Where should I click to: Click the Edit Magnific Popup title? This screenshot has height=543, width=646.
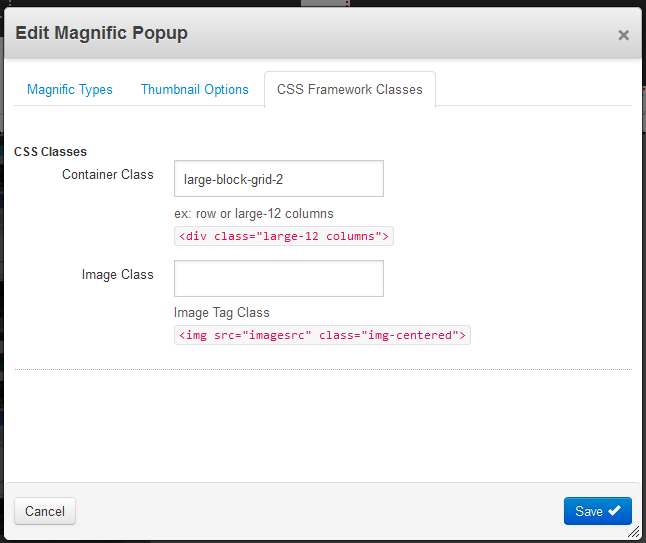pyautogui.click(x=101, y=33)
